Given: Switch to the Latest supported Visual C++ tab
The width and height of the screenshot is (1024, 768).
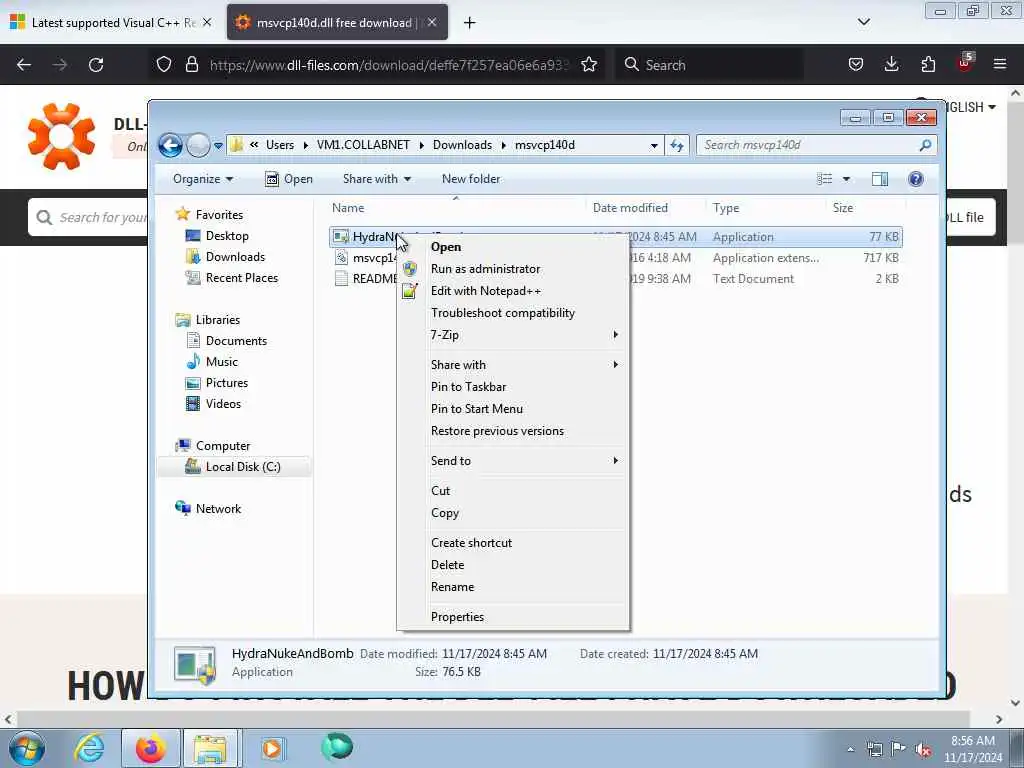Looking at the screenshot, I should 112,23.
